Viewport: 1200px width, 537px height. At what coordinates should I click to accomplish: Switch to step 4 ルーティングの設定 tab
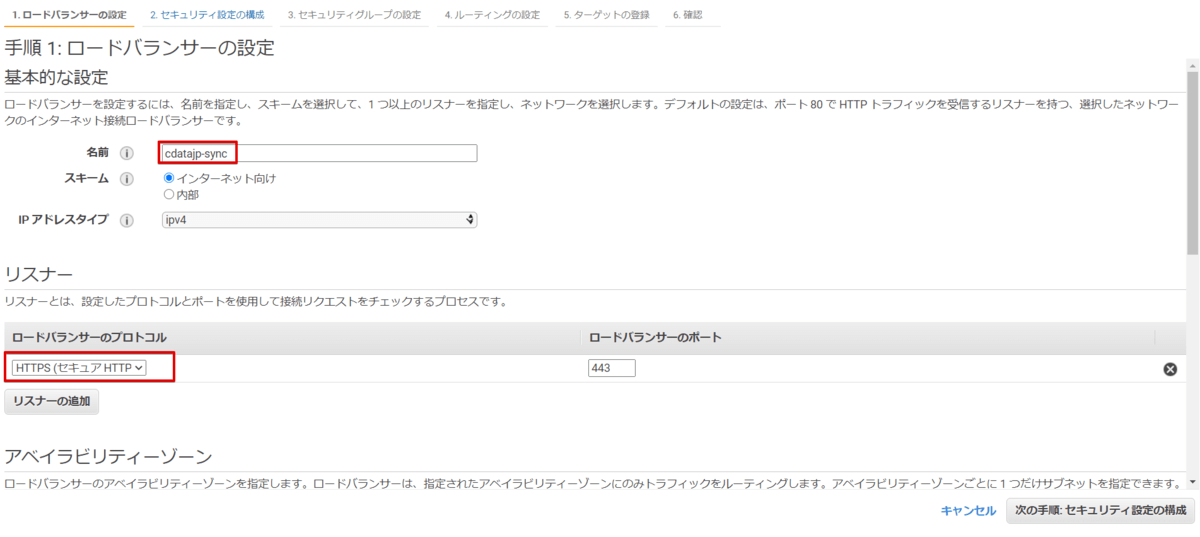(x=492, y=16)
